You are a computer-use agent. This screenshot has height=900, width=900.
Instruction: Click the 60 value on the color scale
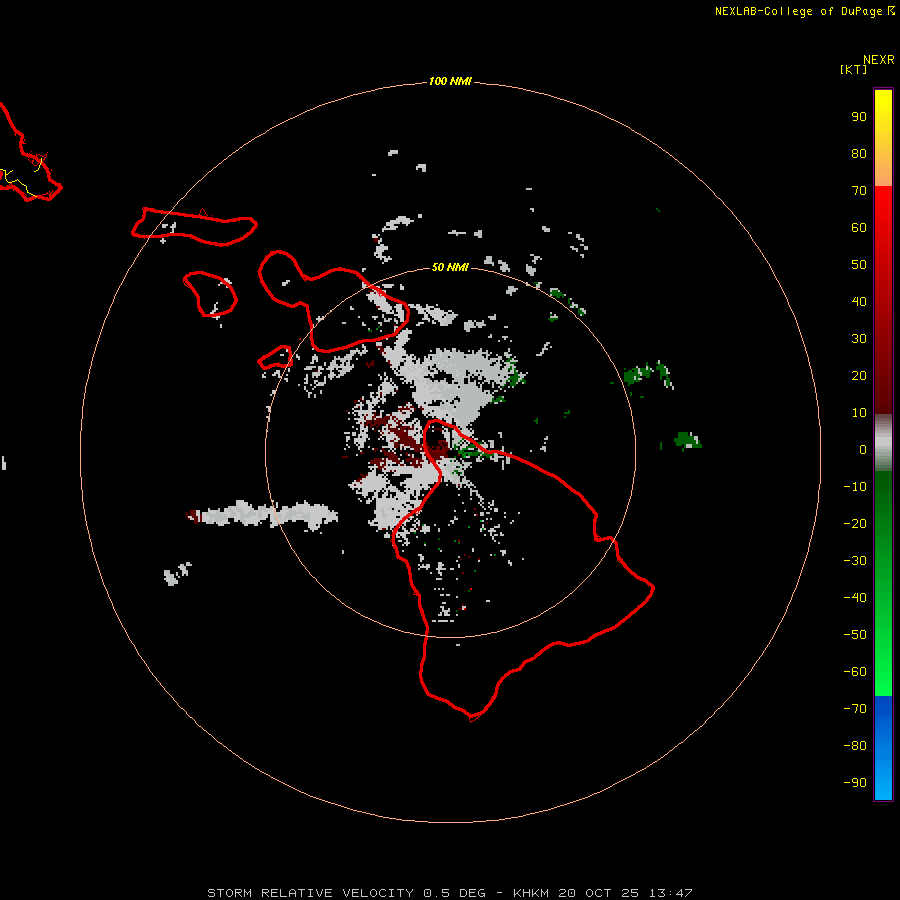[859, 227]
